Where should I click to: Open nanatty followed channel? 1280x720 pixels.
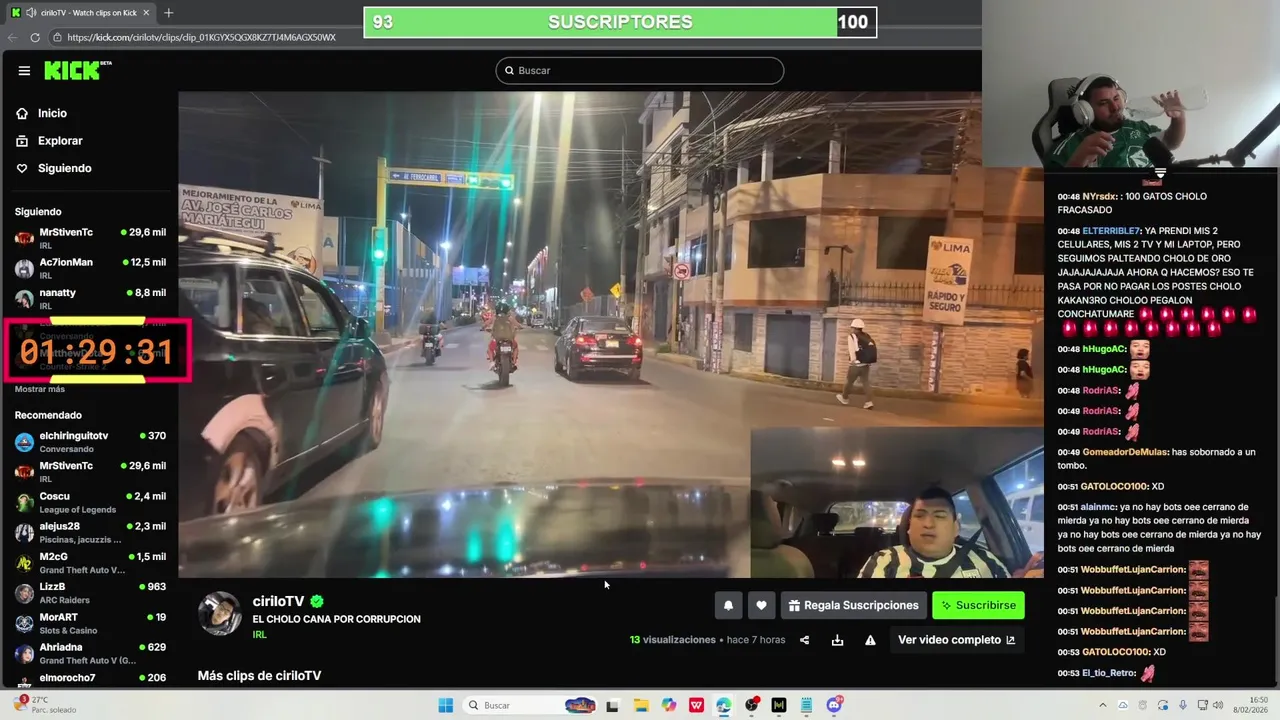90,297
